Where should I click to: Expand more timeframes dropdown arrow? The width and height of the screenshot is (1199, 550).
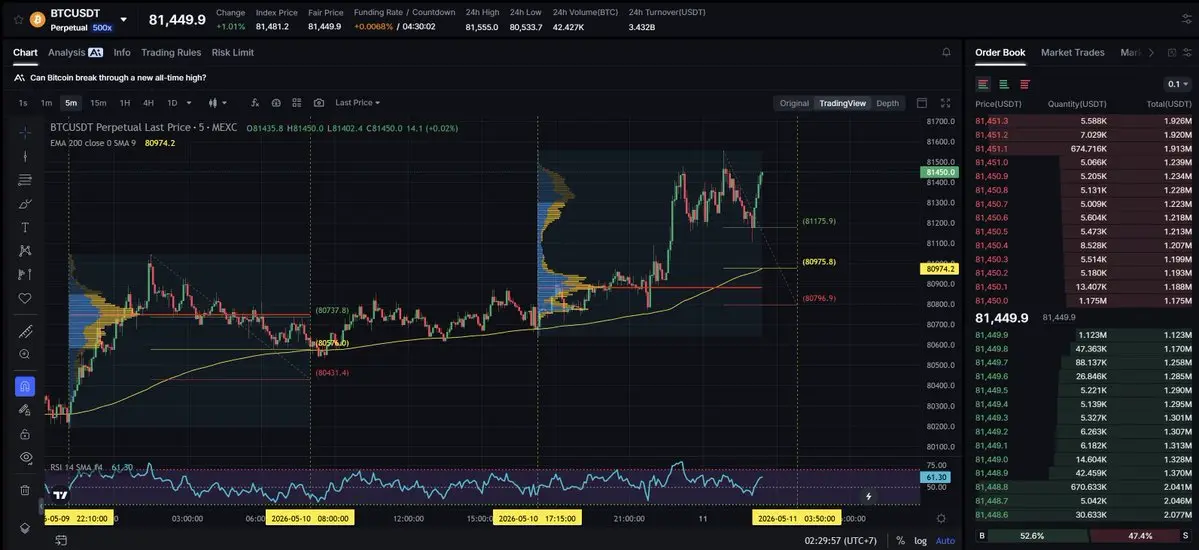[x=189, y=103]
